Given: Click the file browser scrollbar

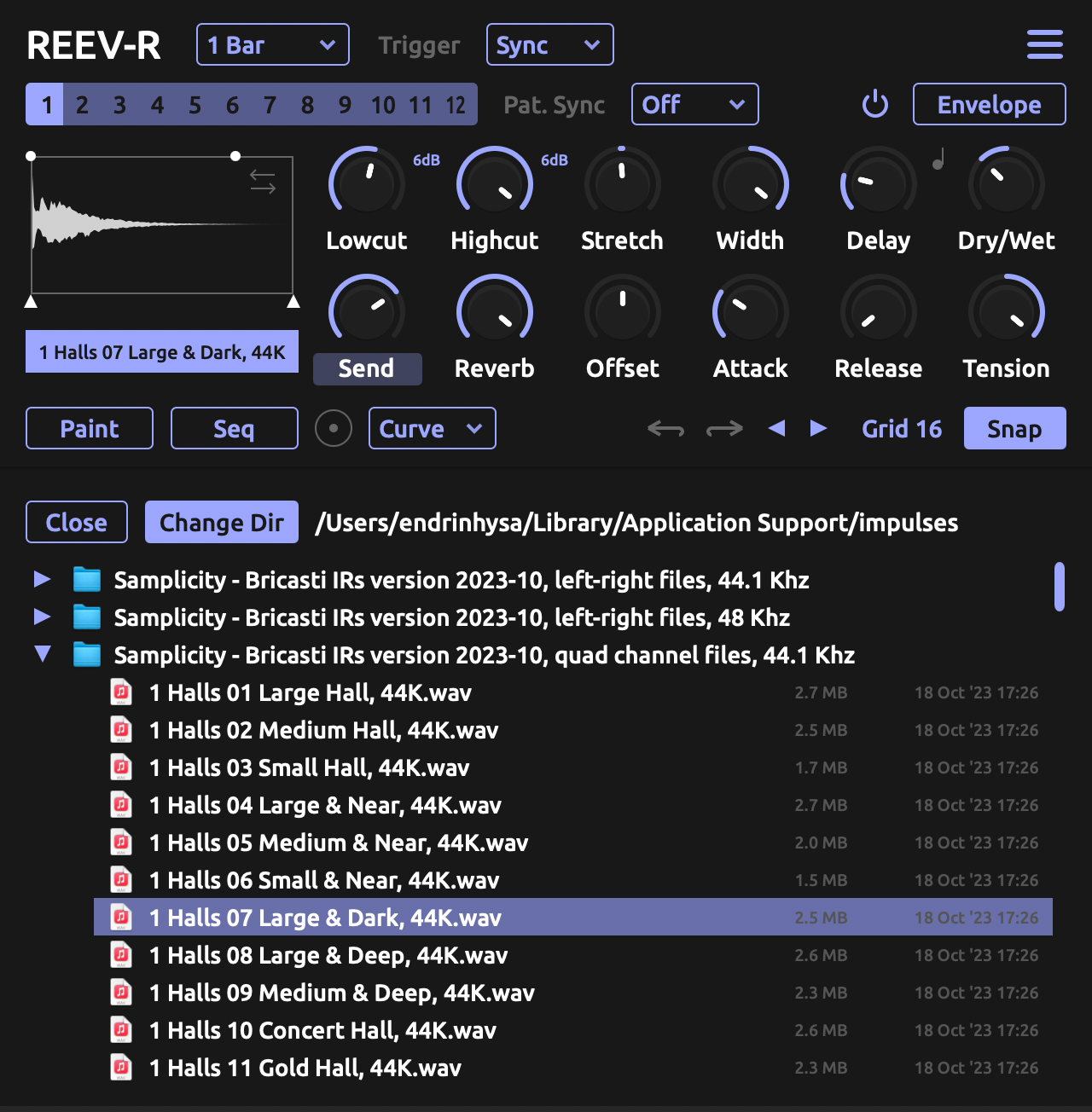Looking at the screenshot, I should [x=1060, y=586].
